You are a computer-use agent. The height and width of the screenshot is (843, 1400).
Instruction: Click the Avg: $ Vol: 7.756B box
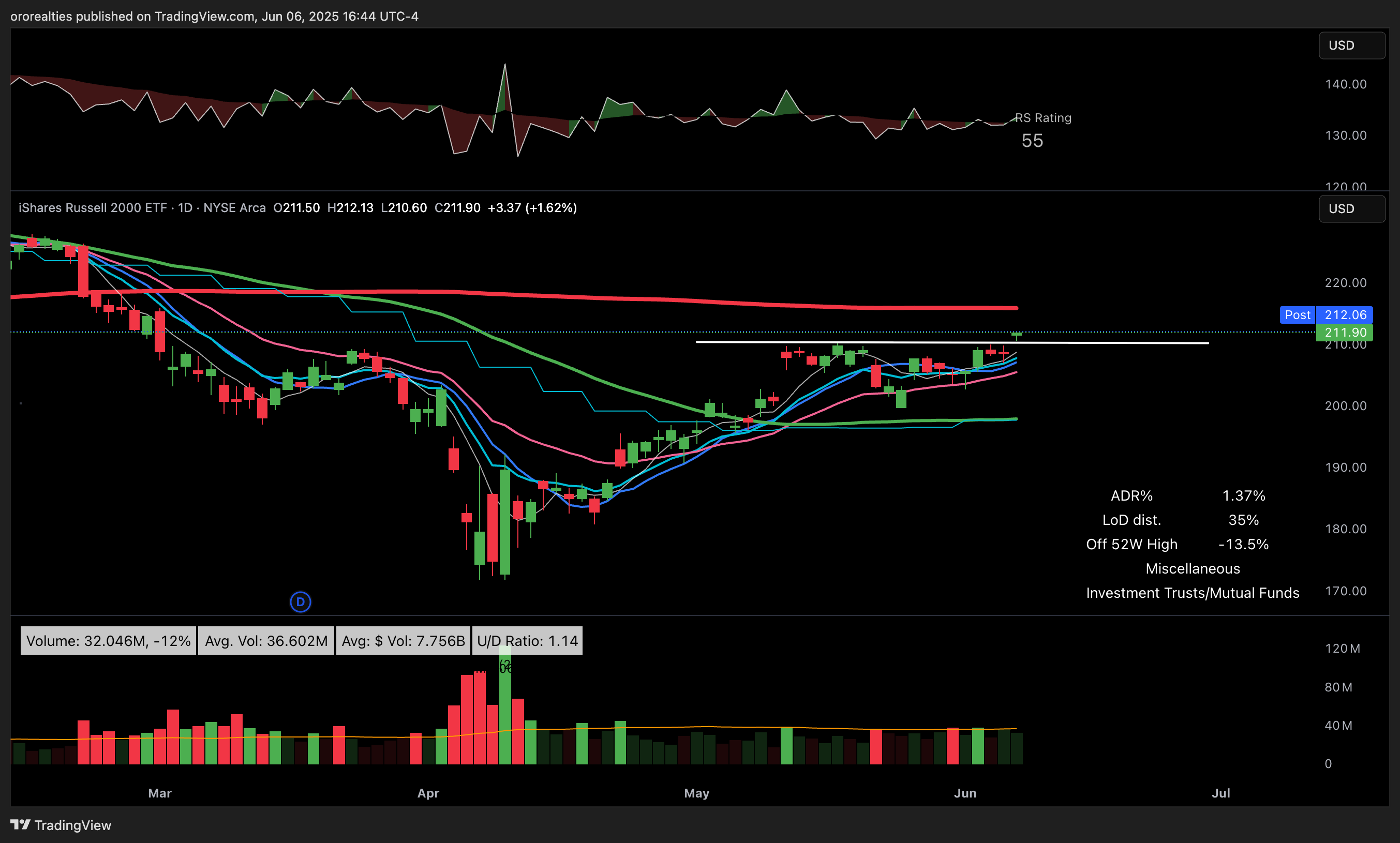click(403, 641)
